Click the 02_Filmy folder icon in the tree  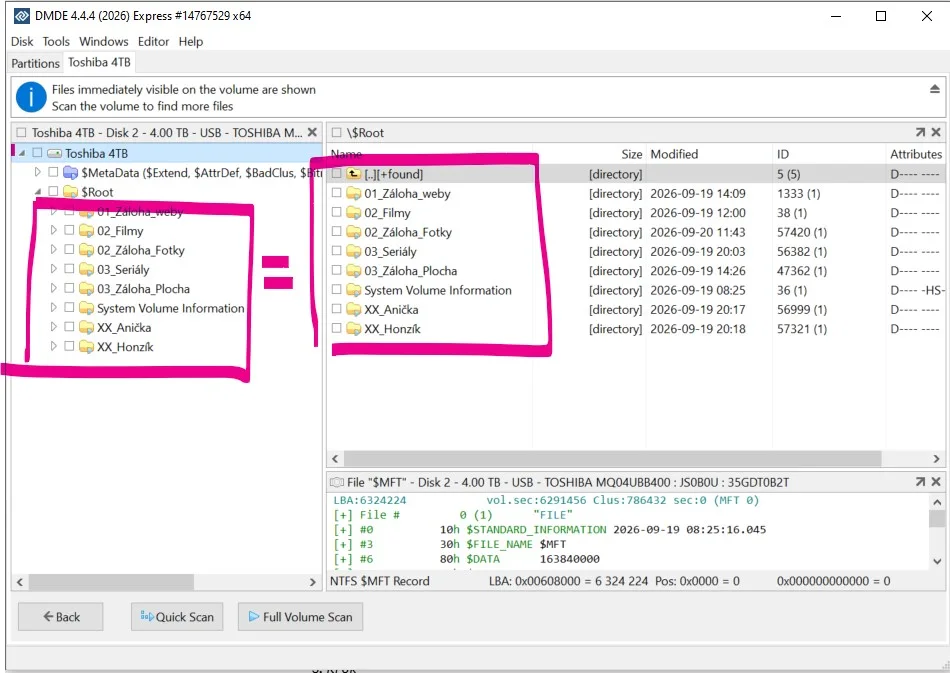coord(86,231)
